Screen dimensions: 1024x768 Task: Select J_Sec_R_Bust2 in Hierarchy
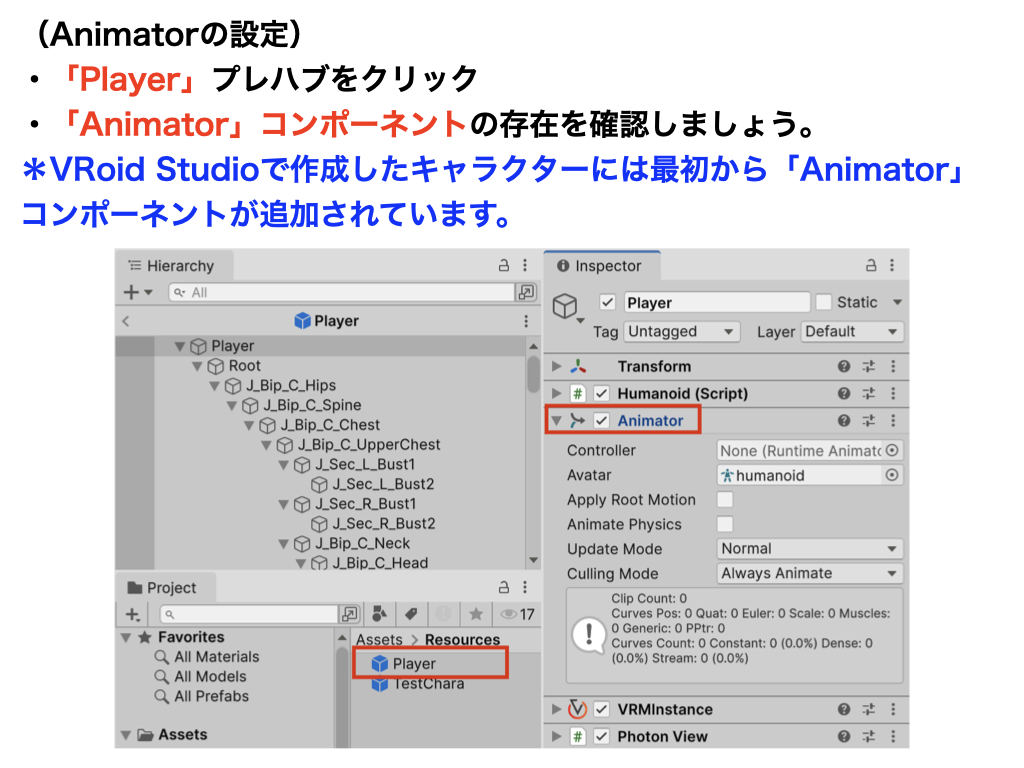click(x=383, y=524)
